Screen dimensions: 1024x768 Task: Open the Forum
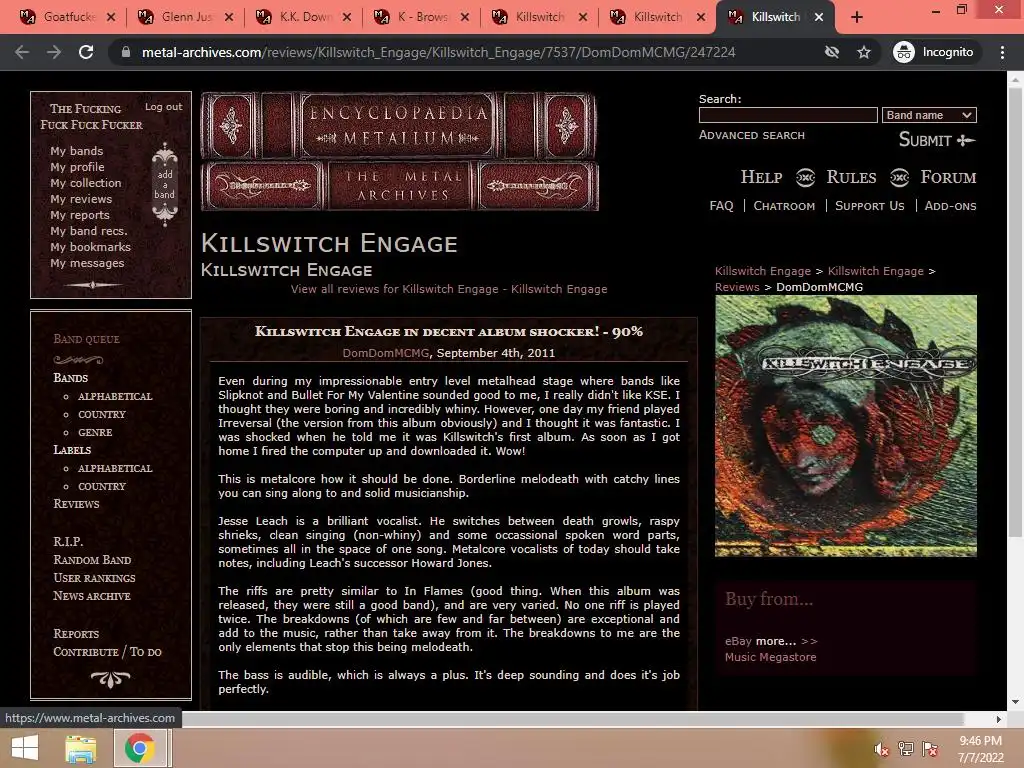[x=948, y=177]
